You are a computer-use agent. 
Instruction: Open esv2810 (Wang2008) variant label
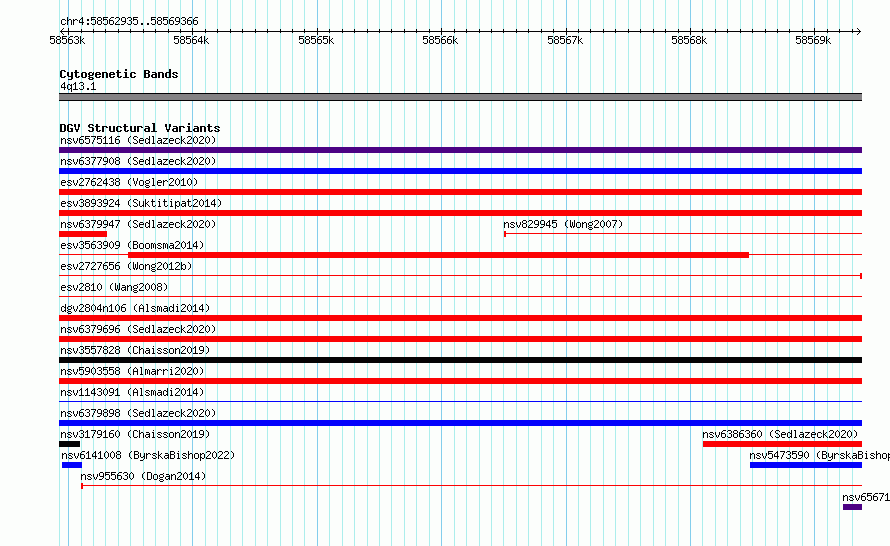(114, 287)
